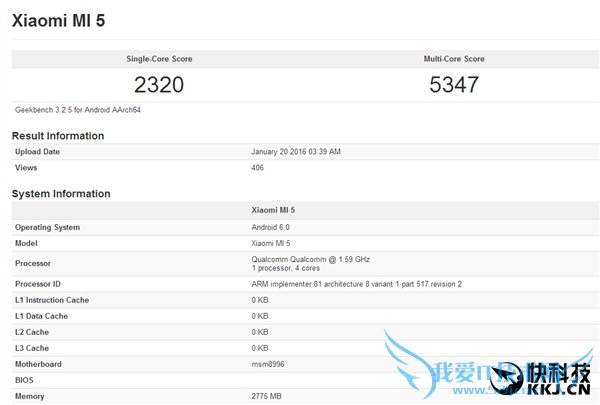600x405 pixels.
Task: Click the single-core score value 2320
Action: tap(159, 85)
